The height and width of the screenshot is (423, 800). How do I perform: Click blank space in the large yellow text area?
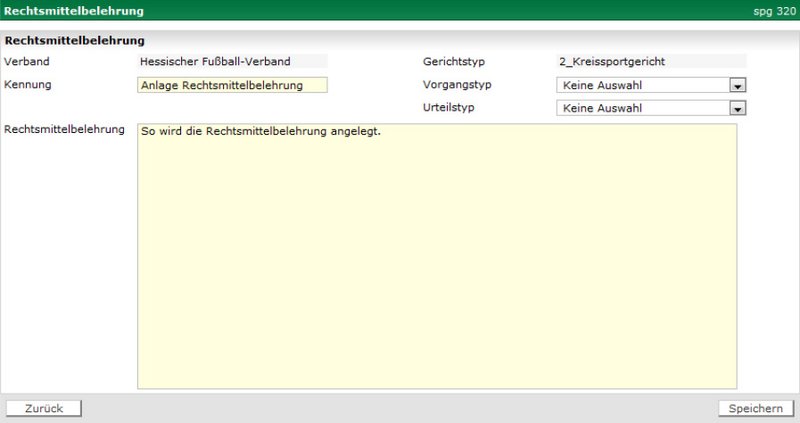(436, 270)
